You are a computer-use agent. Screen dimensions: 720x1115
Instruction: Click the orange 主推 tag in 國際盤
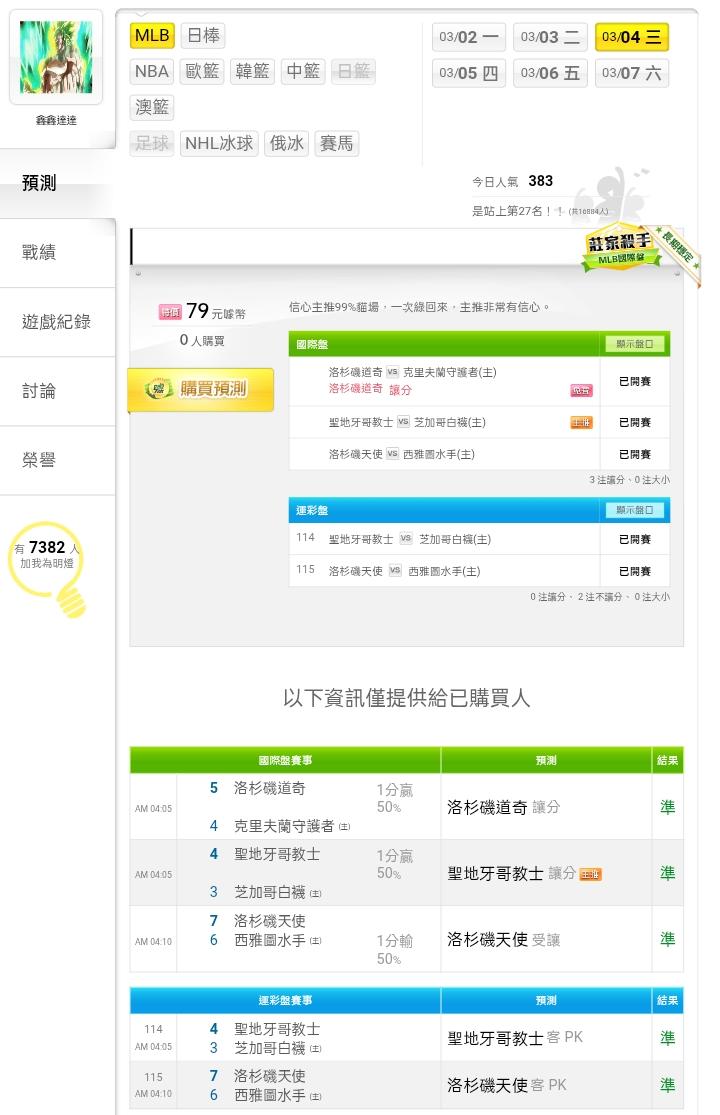[x=581, y=422]
